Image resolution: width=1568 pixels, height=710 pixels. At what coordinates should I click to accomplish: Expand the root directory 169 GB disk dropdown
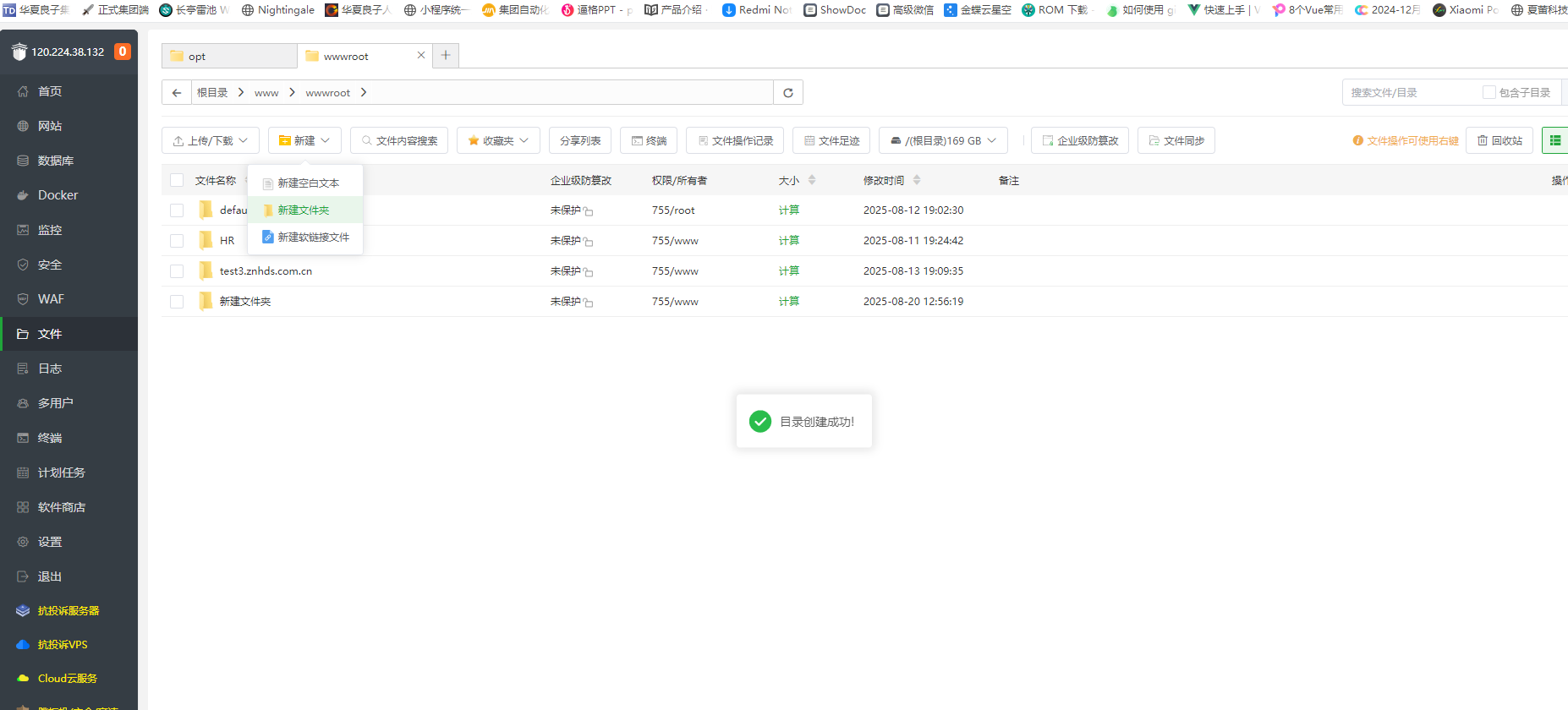[943, 140]
